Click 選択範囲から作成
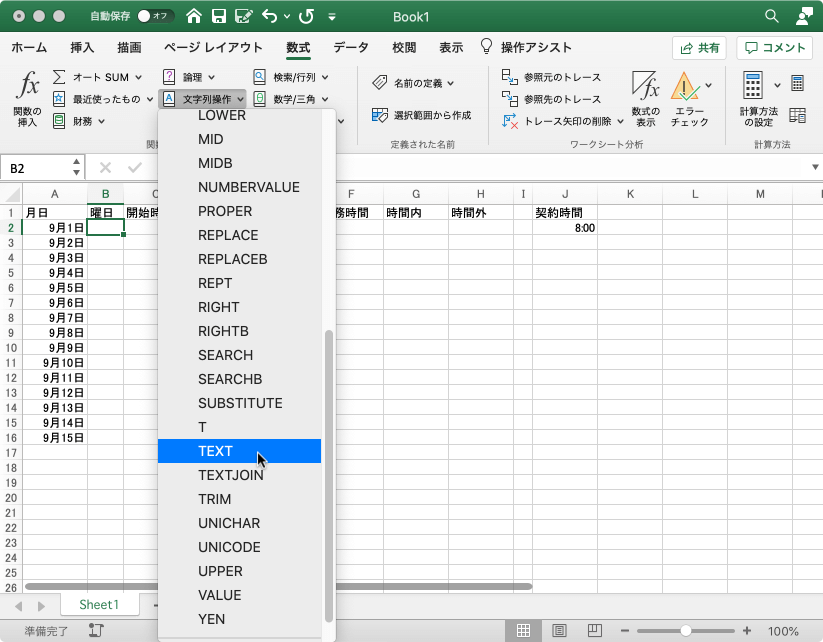Viewport: 823px width, 642px height. click(421, 115)
